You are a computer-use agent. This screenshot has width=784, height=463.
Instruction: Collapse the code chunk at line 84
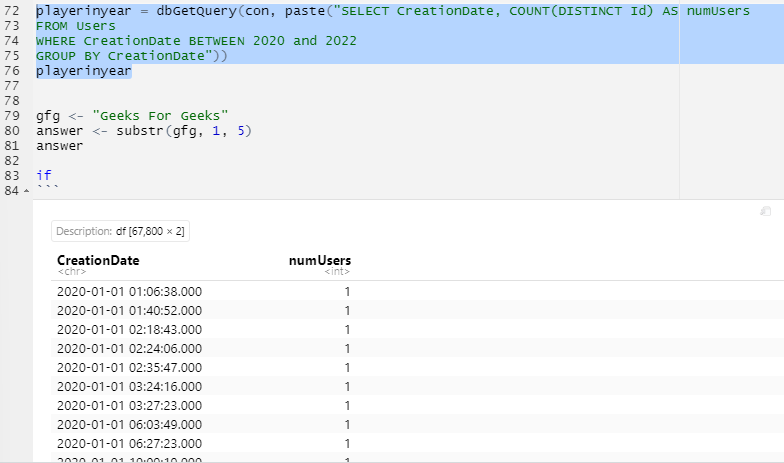pyautogui.click(x=26, y=191)
